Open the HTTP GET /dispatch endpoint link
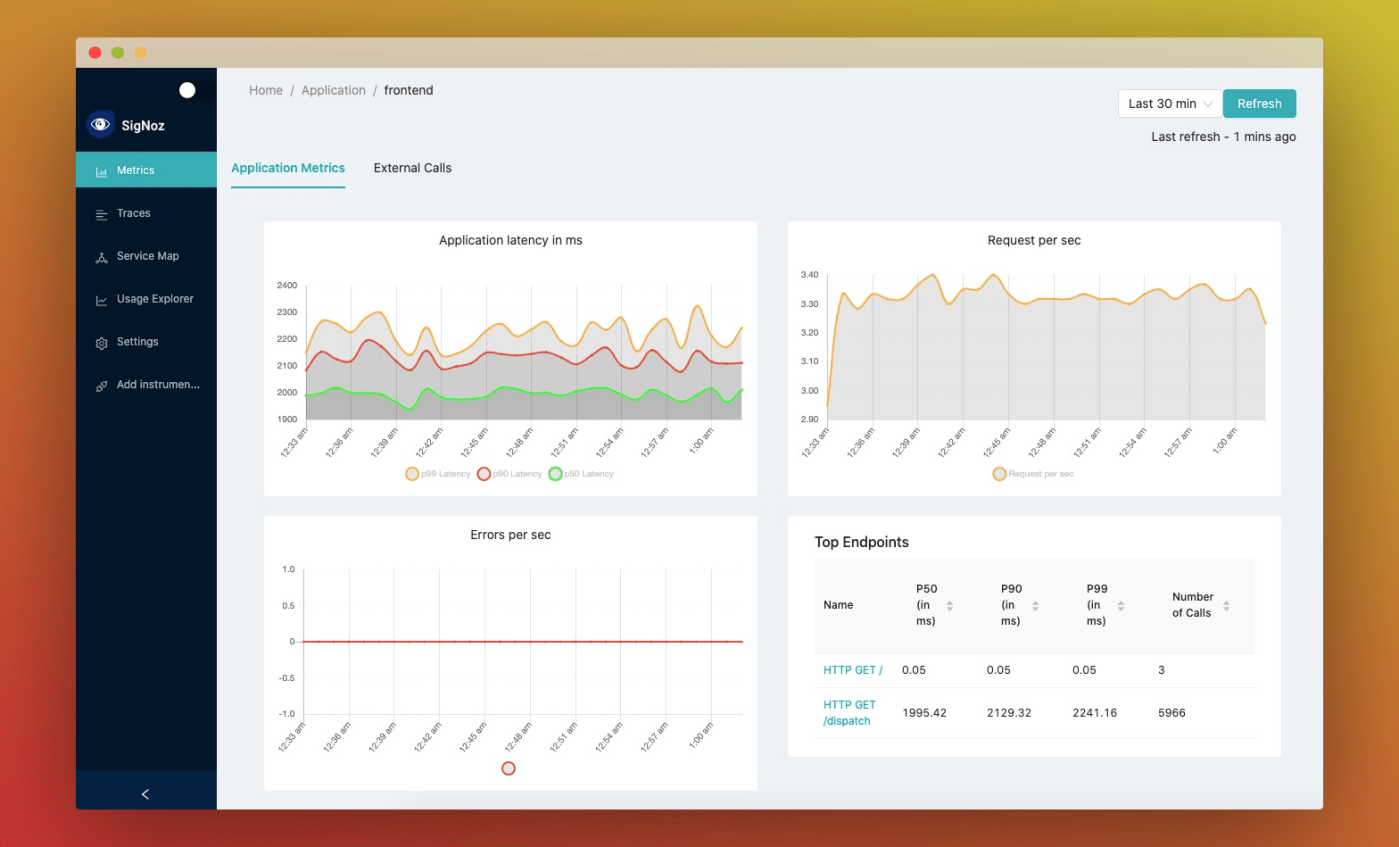Screen dimensions: 1399x847 [x=849, y=713]
